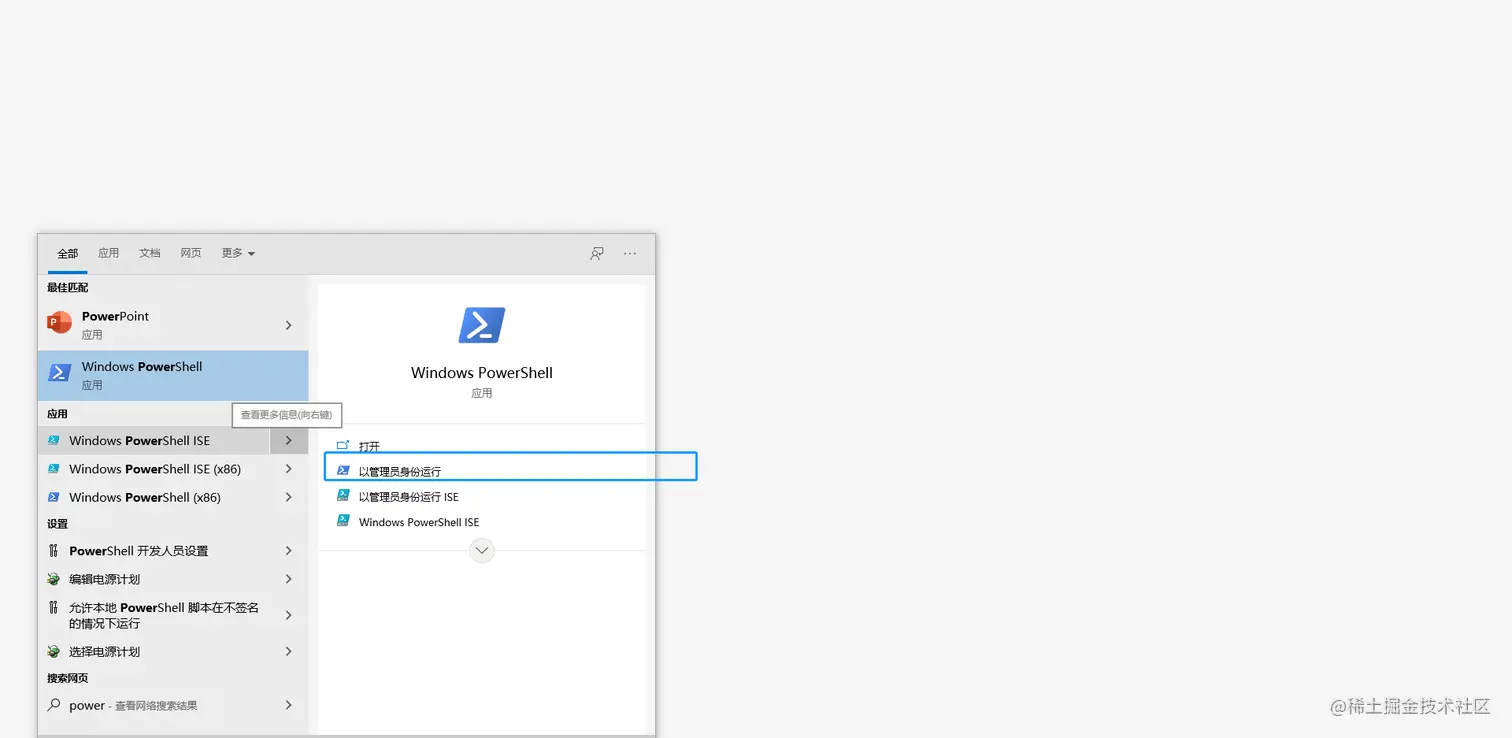The image size is (1512, 738).
Task: Switch to the 文档 tab
Action: (150, 253)
